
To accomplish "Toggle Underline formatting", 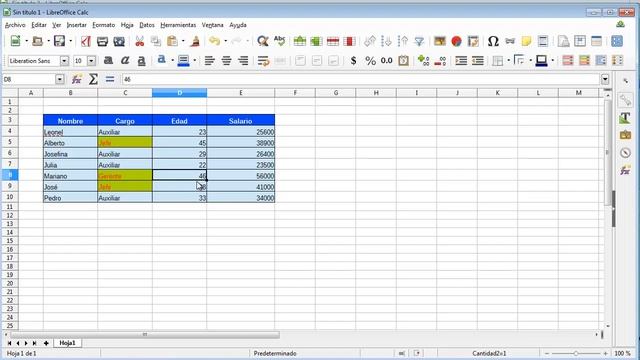I will [x=141, y=61].
